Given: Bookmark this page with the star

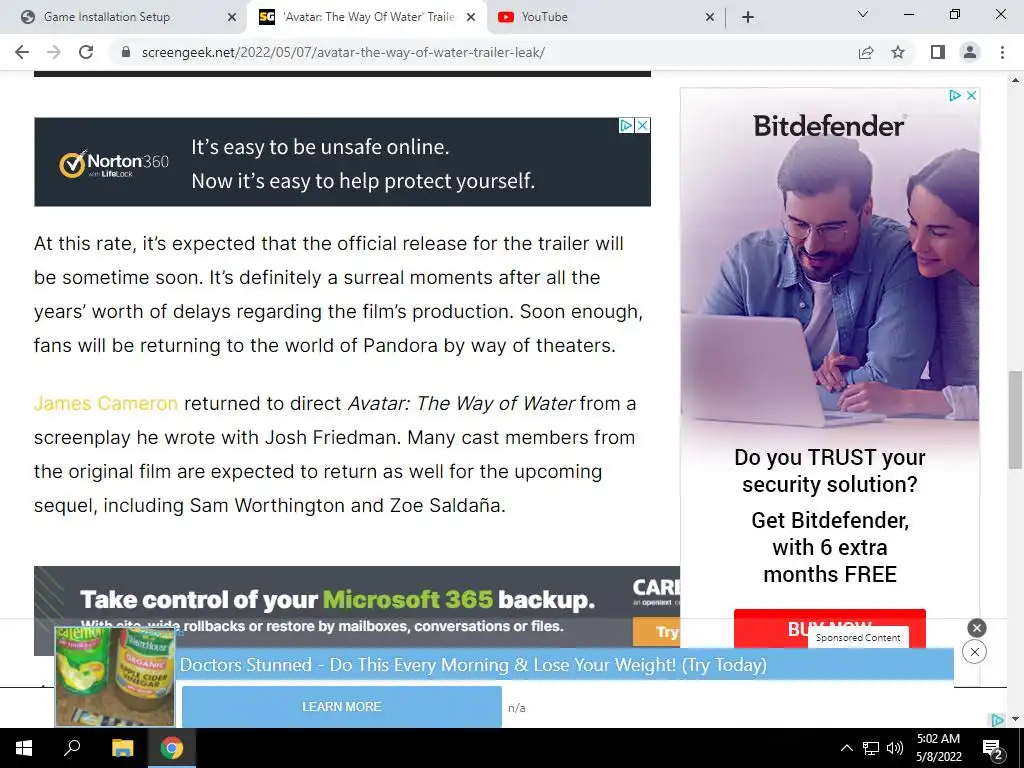Looking at the screenshot, I should tap(898, 52).
